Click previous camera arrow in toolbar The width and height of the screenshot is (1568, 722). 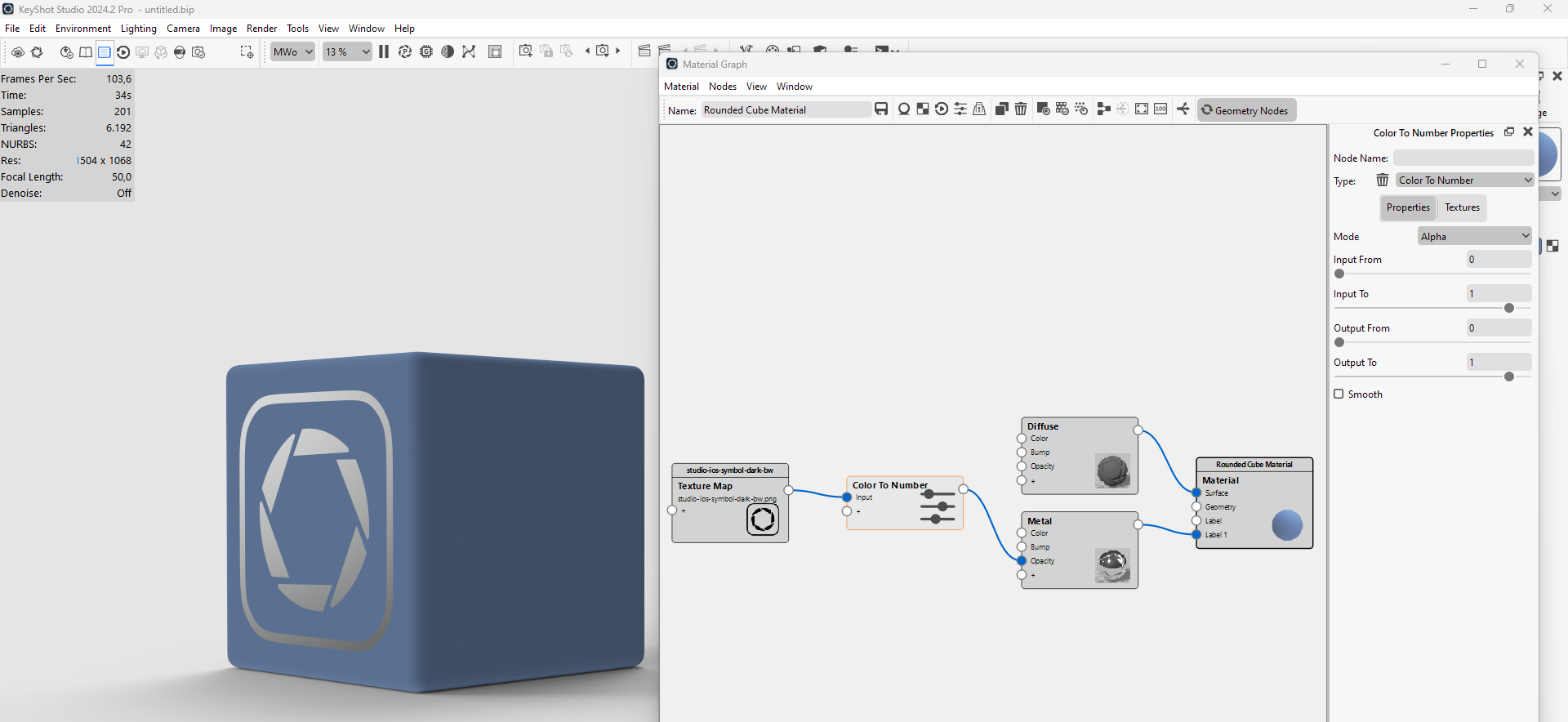pyautogui.click(x=587, y=51)
